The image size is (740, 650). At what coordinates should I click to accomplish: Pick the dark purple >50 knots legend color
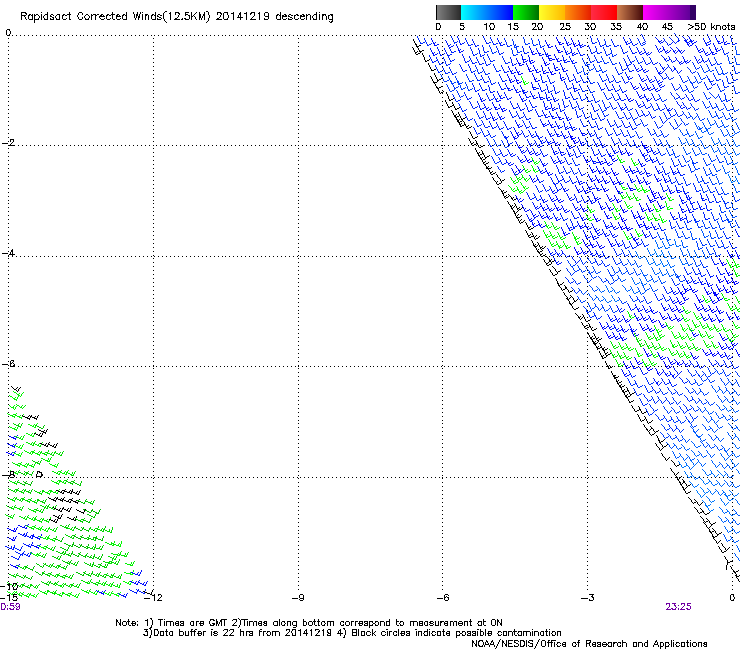point(692,12)
